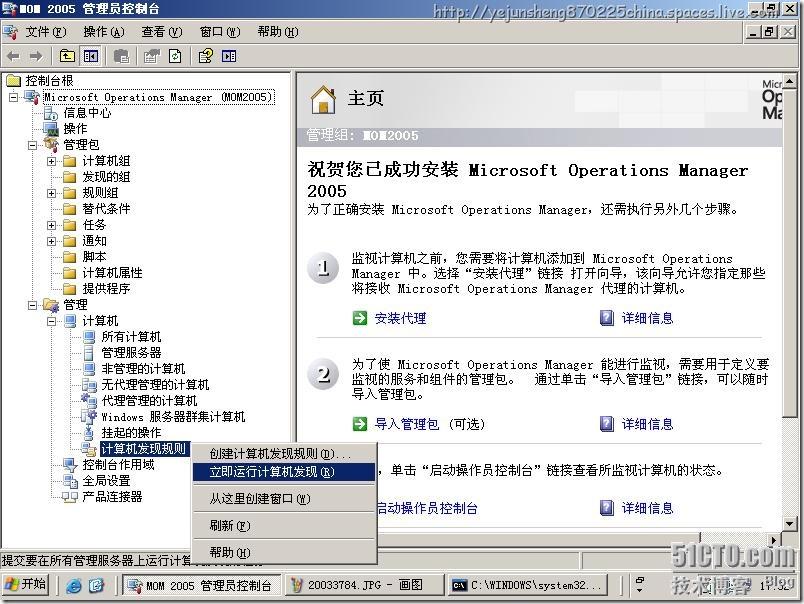Click the 控制台作用域 icon in the tree
The height and width of the screenshot is (604, 804).
coord(70,465)
